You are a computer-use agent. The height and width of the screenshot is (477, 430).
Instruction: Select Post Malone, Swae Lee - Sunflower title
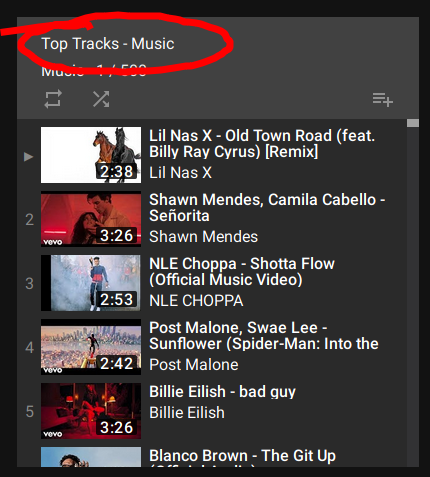(264, 336)
